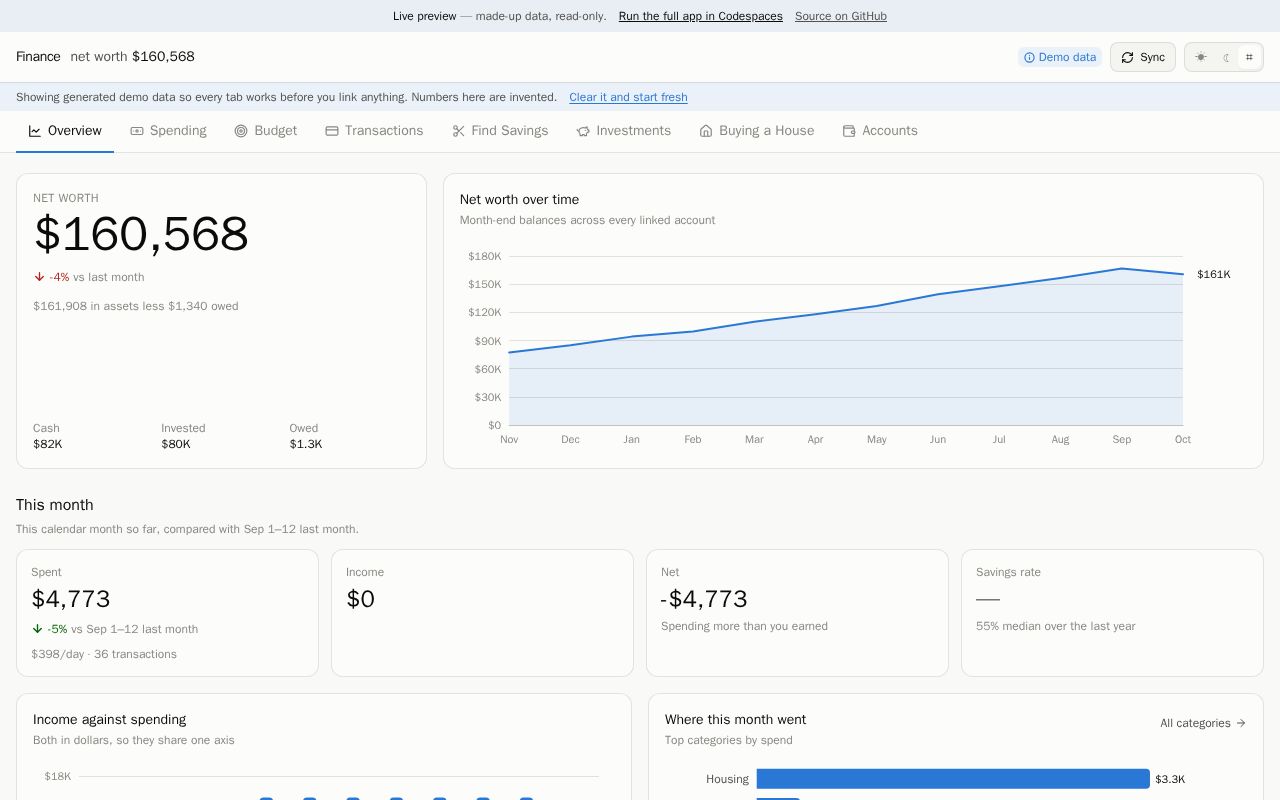Open the Accounts tab
Screen dimensions: 1280x800
coord(880,131)
